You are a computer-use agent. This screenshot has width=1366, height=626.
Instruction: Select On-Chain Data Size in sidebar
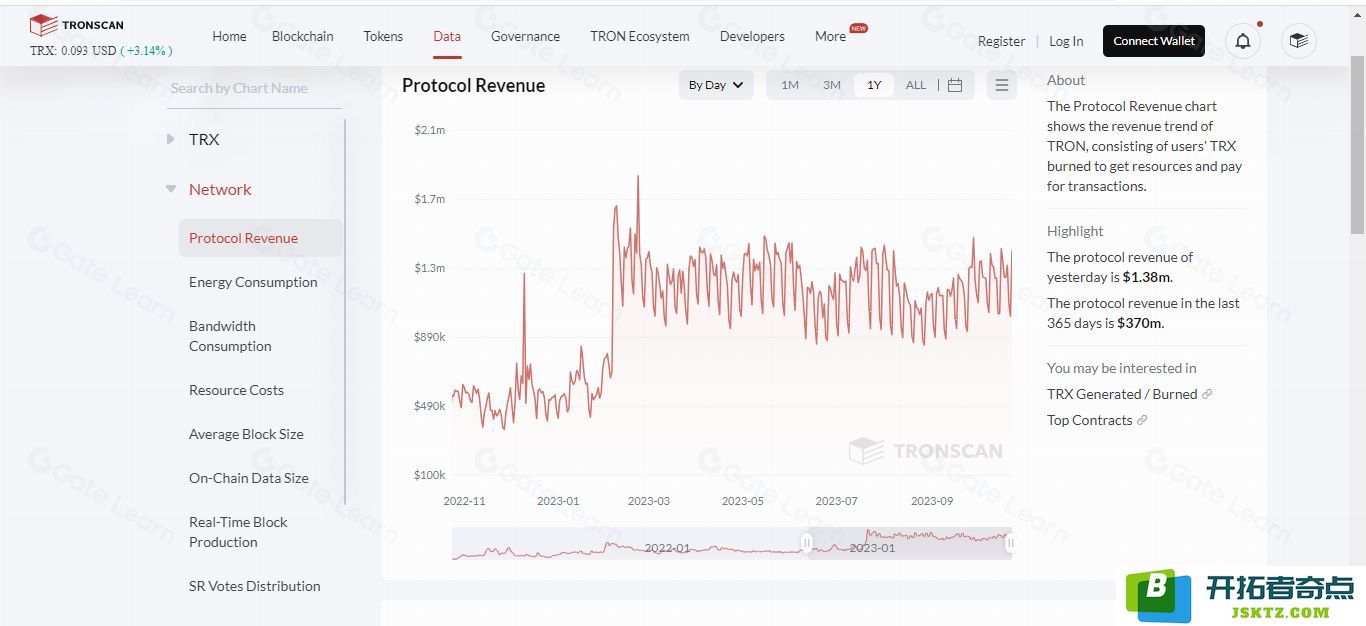click(249, 478)
